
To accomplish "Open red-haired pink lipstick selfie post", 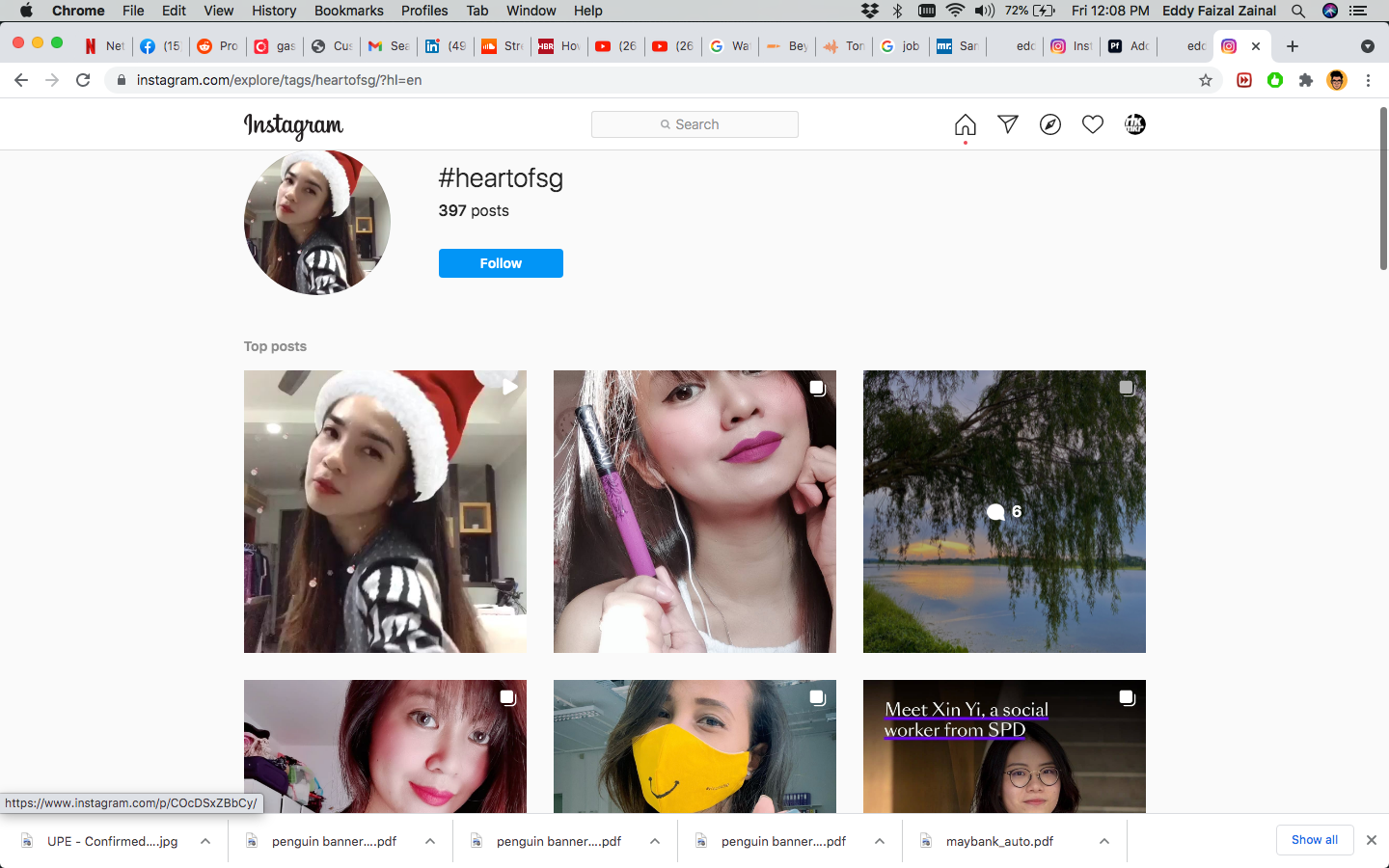I will [x=385, y=746].
